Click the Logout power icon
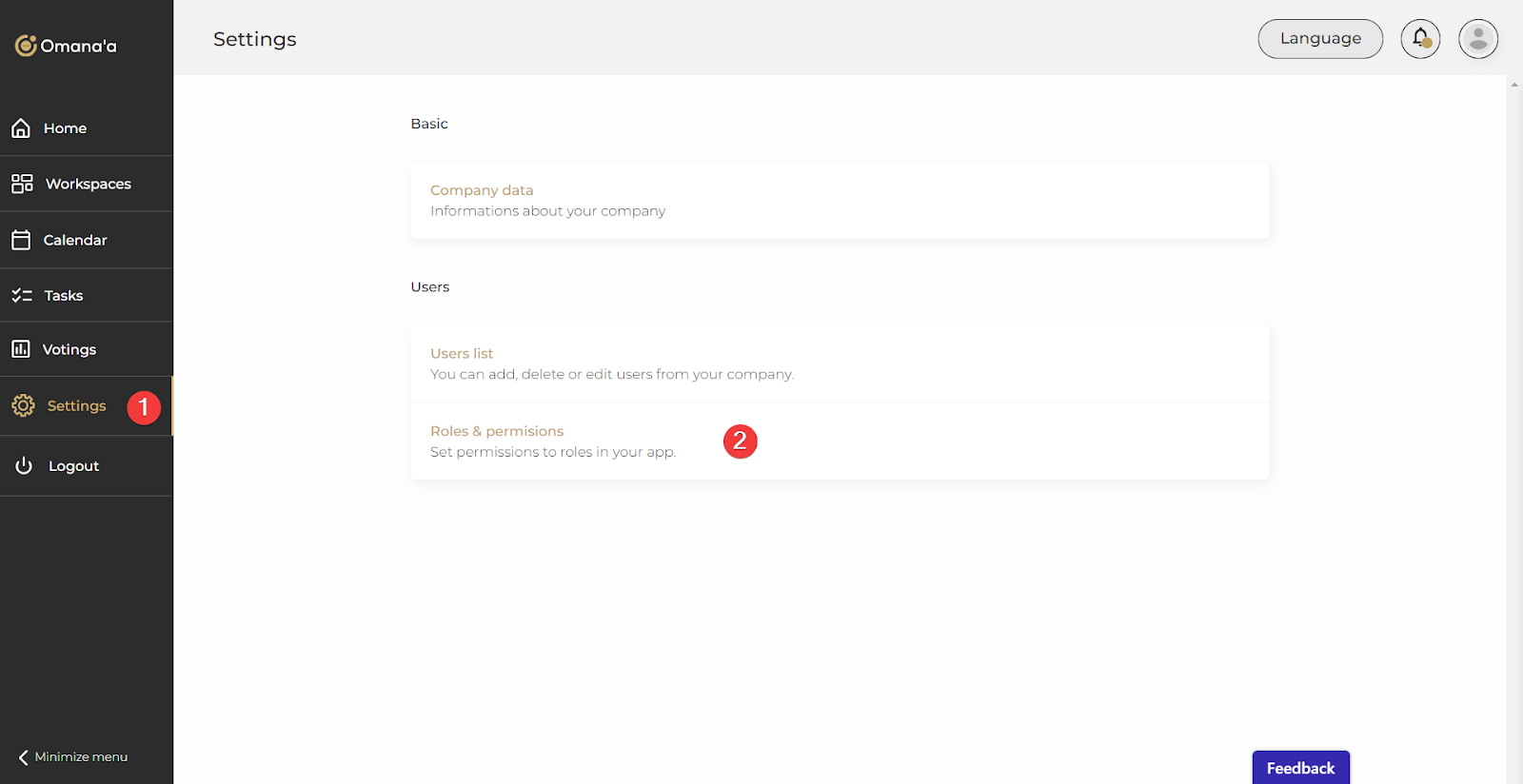This screenshot has height=784, width=1523. [24, 465]
